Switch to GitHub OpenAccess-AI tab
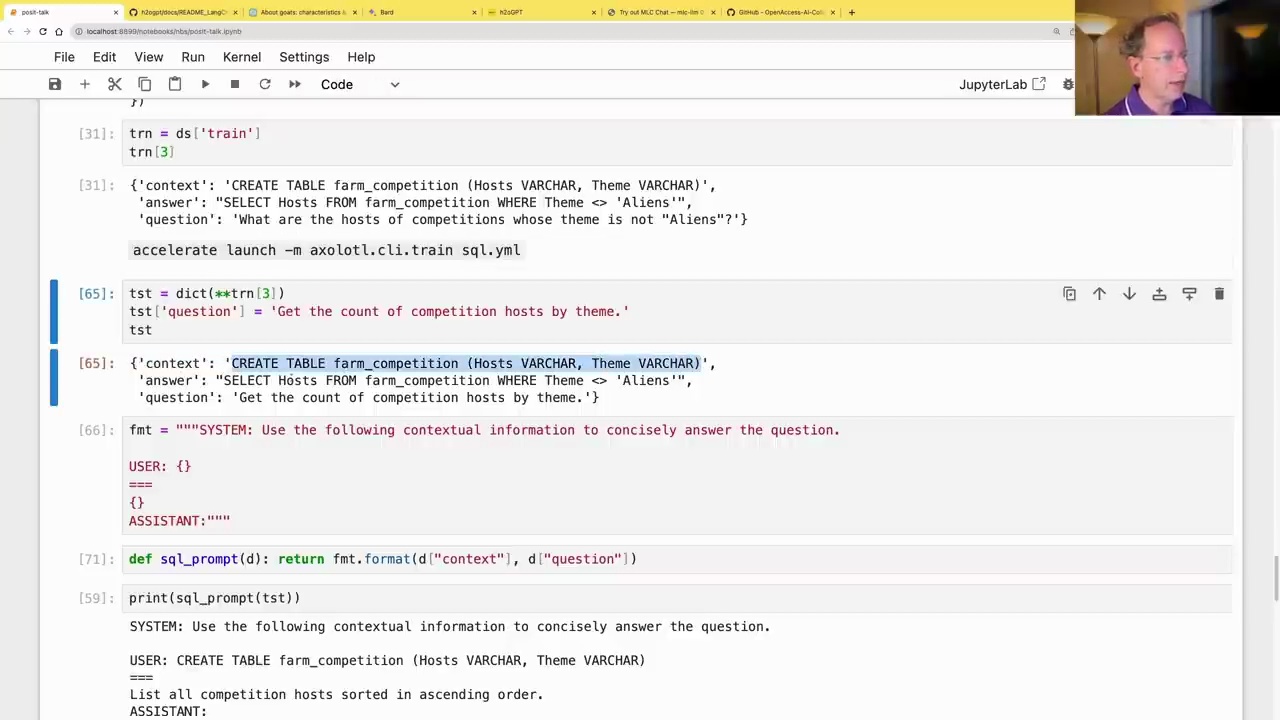This screenshot has height=720, width=1280. tap(780, 12)
